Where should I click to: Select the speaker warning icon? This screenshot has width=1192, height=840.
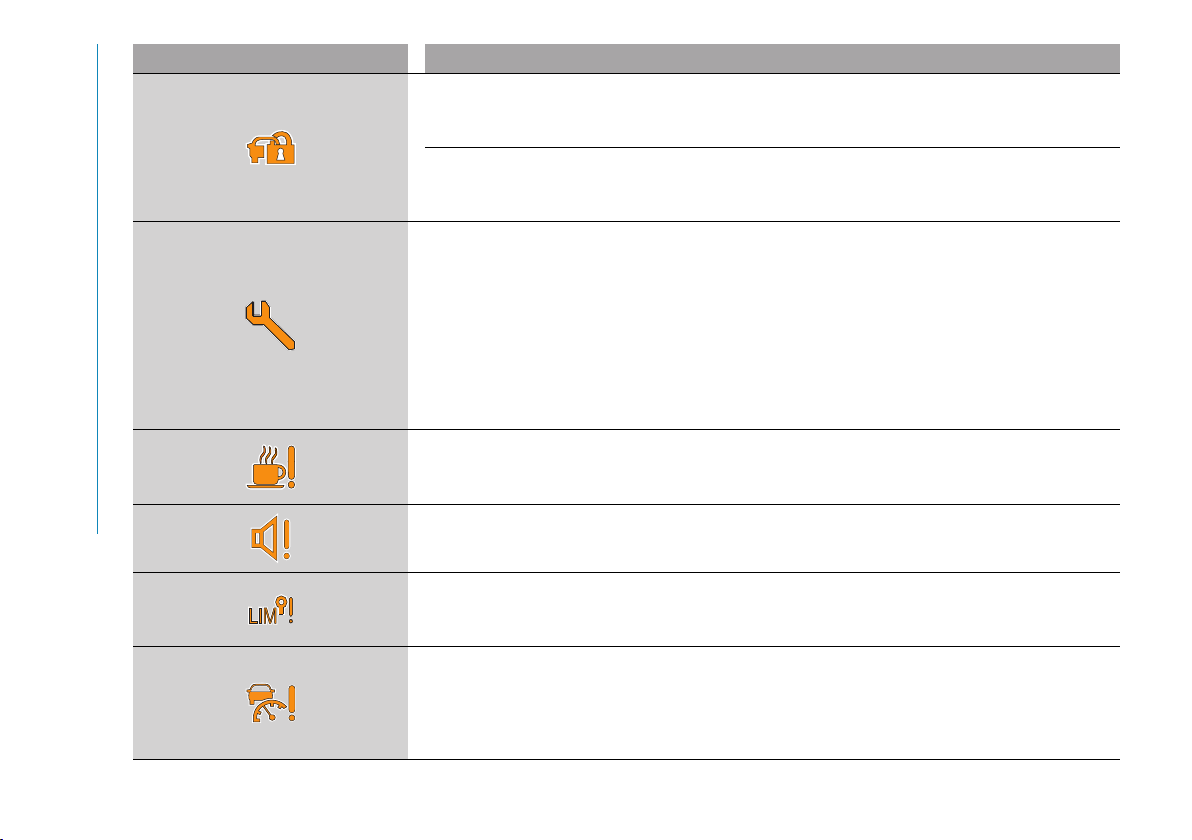coord(264,540)
